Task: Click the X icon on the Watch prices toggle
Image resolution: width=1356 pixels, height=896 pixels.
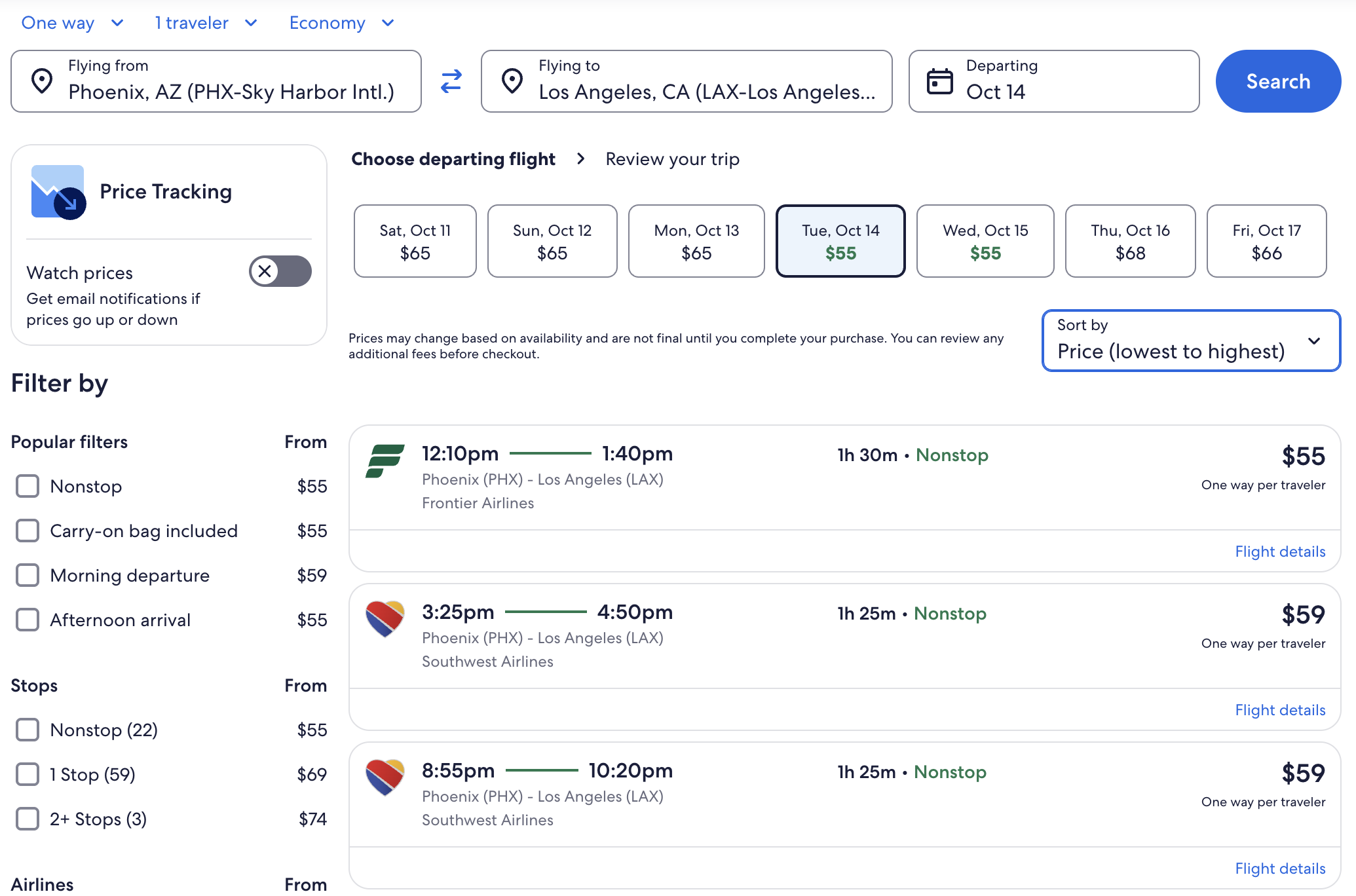Action: coord(266,271)
